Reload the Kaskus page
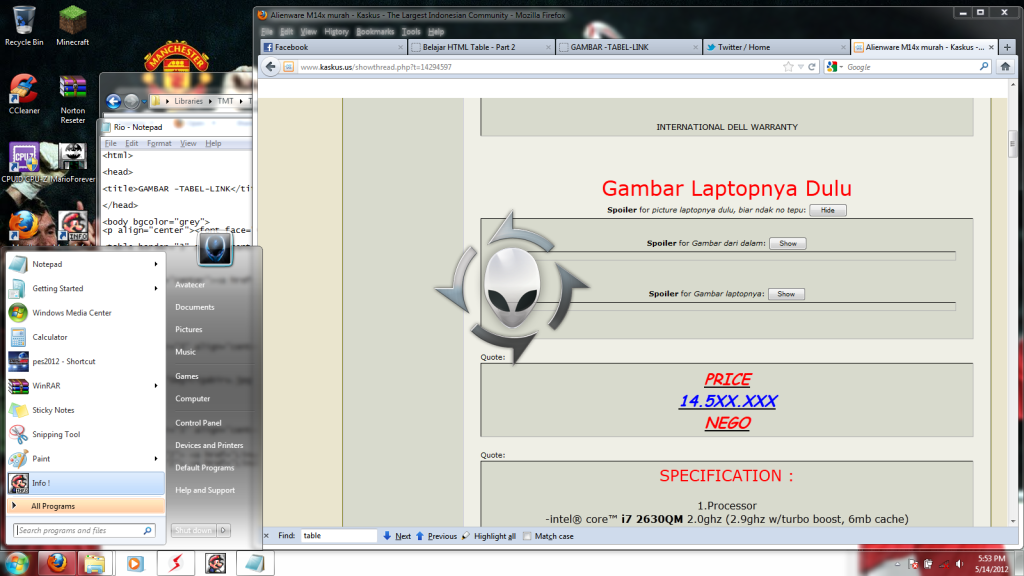 coord(812,67)
